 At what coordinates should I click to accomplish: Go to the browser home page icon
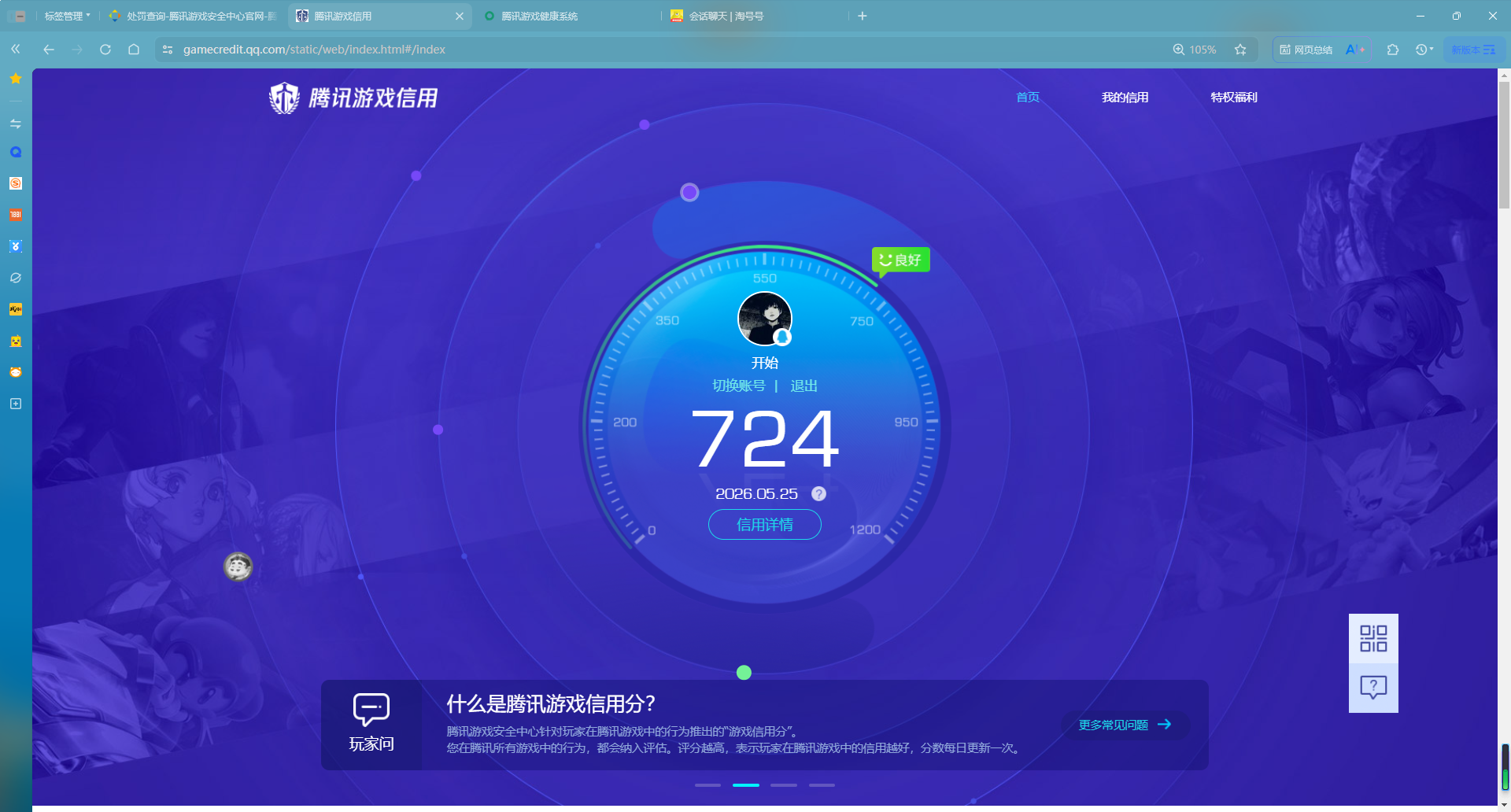point(134,50)
